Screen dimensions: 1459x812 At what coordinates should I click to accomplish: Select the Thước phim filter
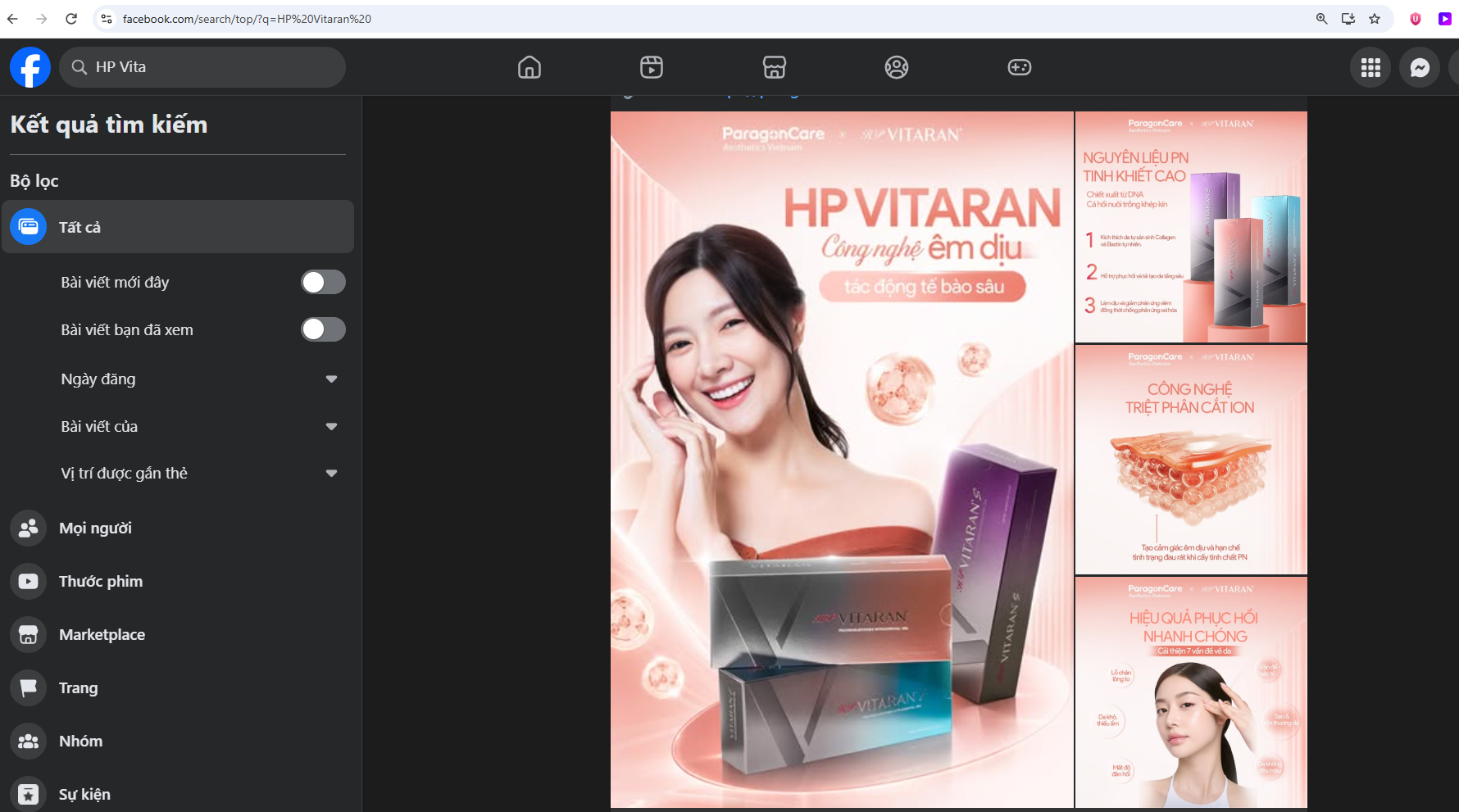101,582
